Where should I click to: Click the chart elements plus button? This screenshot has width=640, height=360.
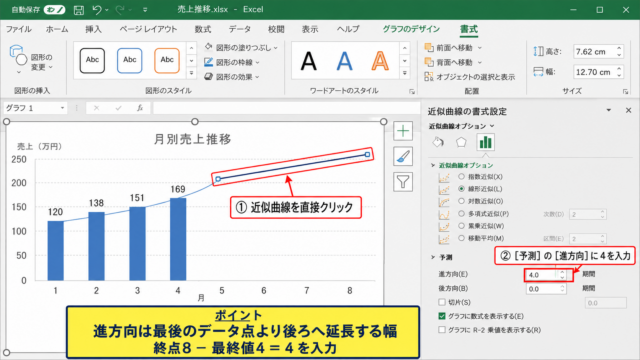click(x=403, y=131)
